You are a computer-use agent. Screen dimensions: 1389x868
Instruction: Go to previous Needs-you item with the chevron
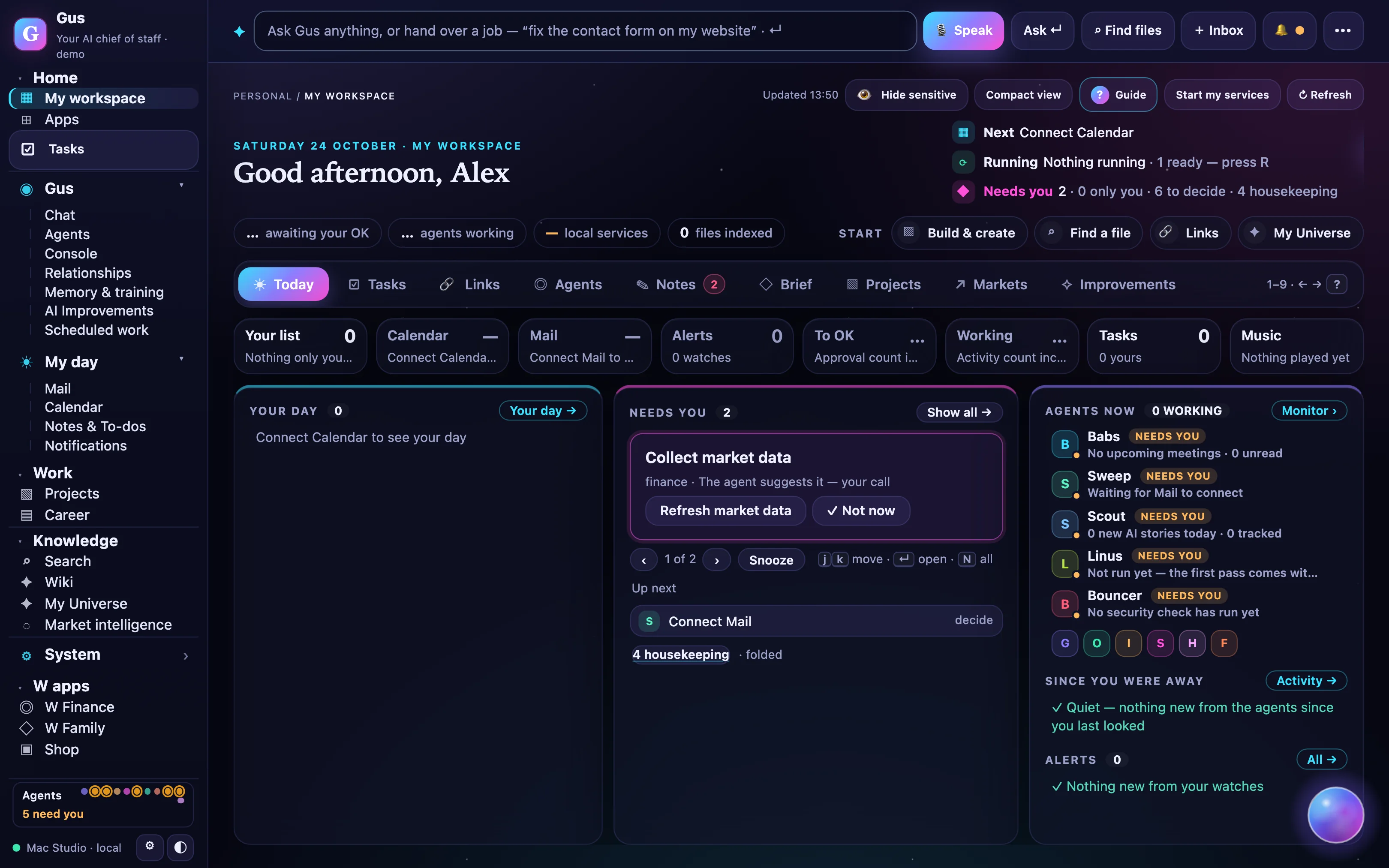coord(644,560)
